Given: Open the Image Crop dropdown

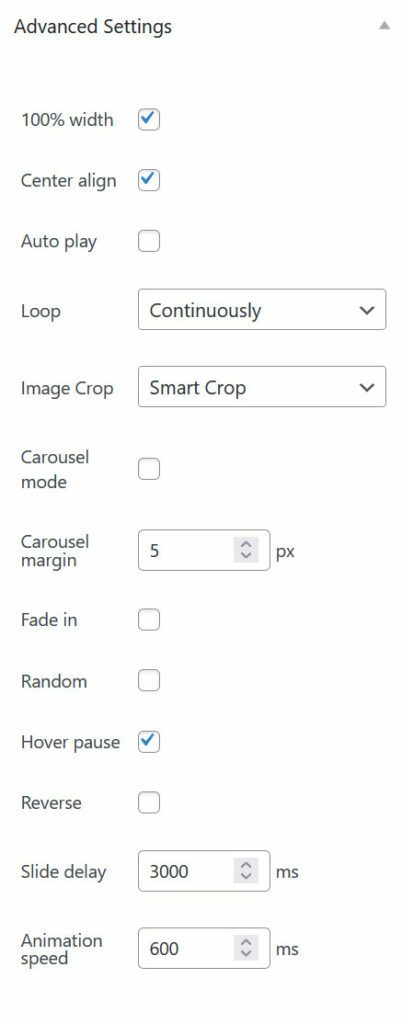Looking at the screenshot, I should [x=262, y=387].
